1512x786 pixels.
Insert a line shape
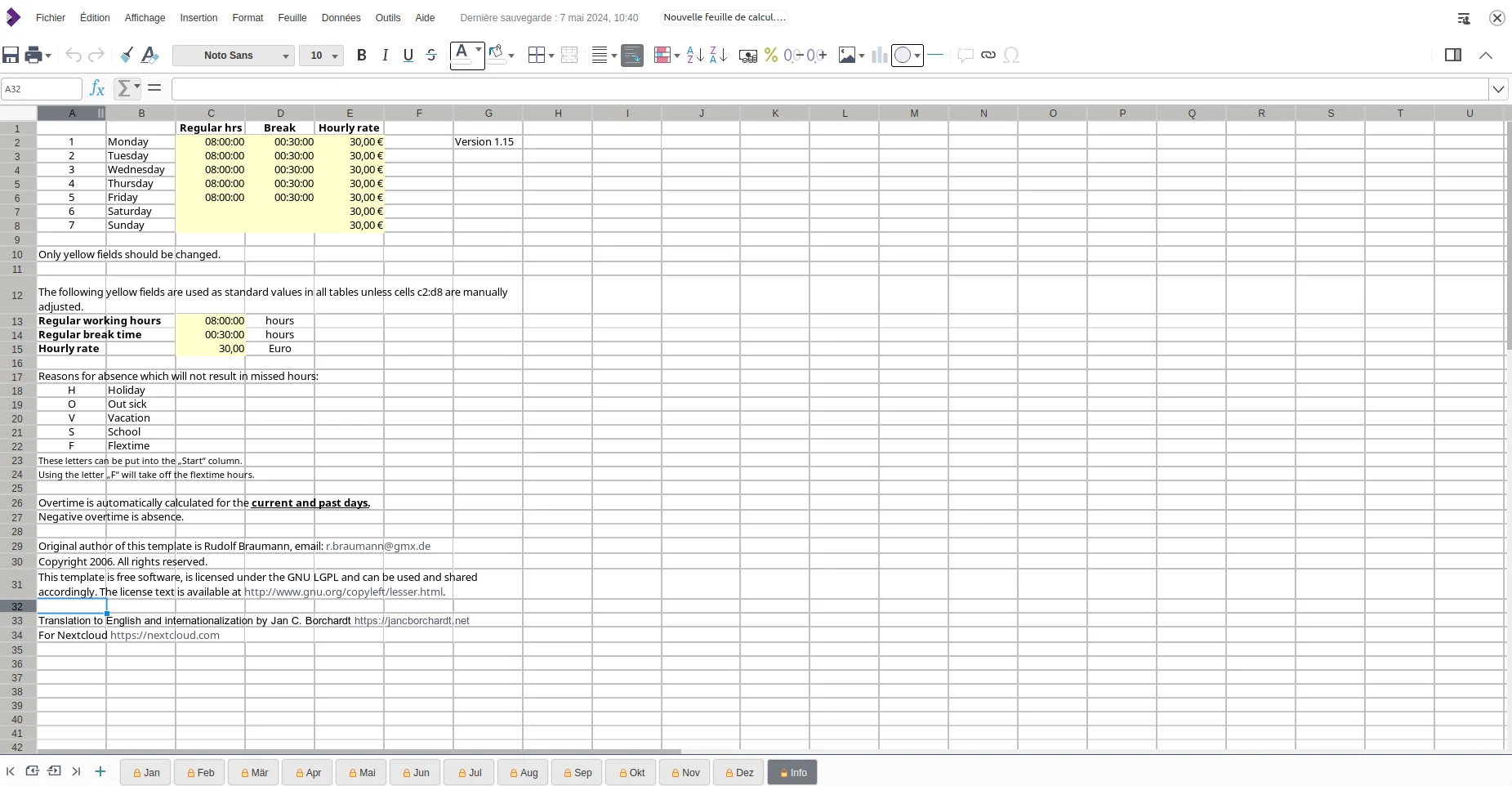(x=936, y=55)
